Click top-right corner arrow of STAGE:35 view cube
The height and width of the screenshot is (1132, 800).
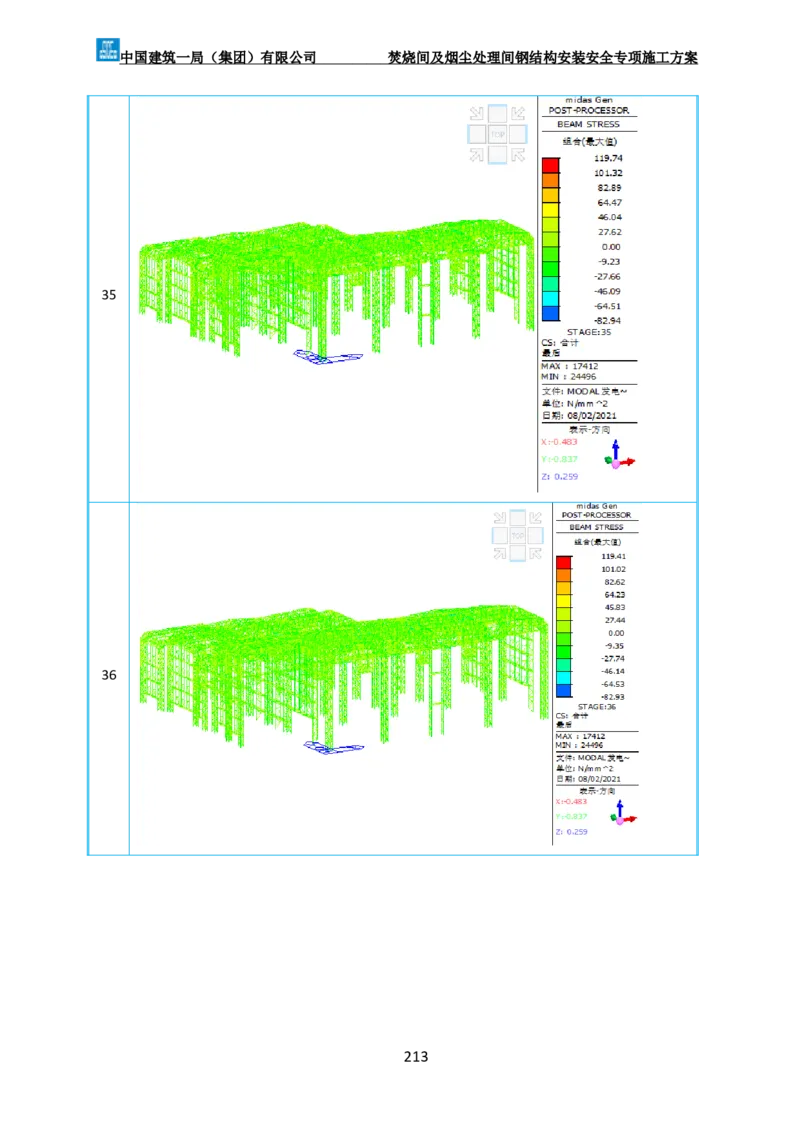tap(518, 113)
